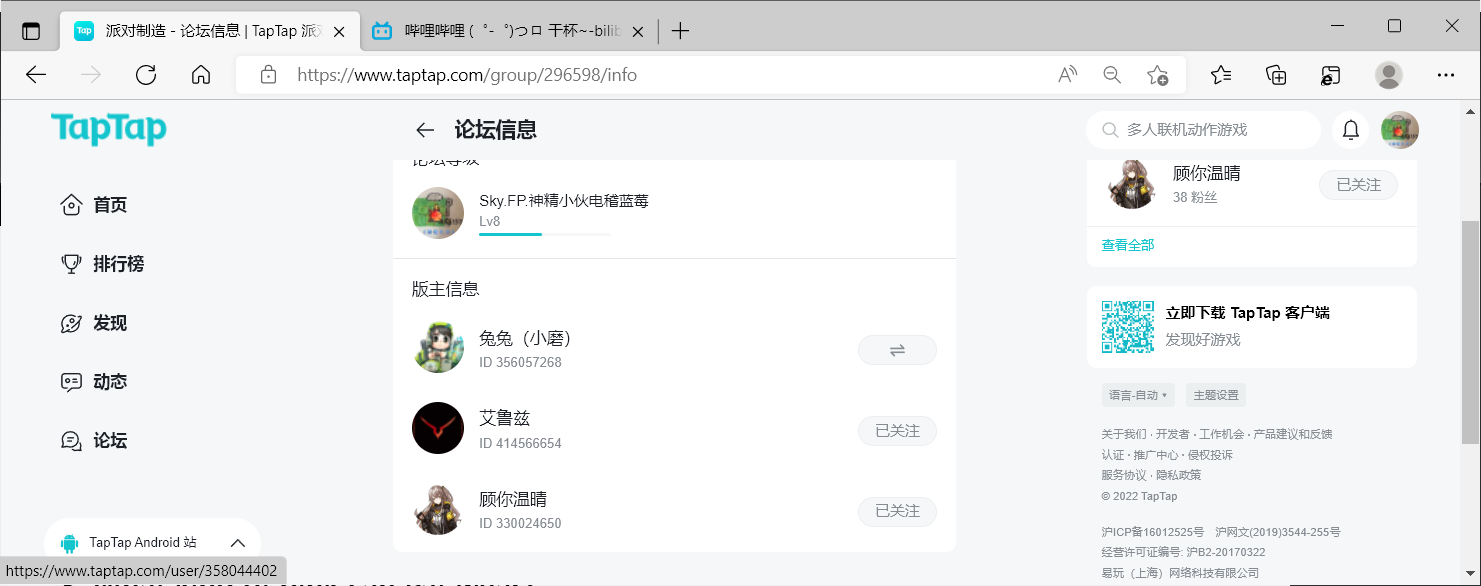1481x586 pixels.
Task: Switch to the 哔哩哔哩 bilibili tab
Action: (508, 31)
